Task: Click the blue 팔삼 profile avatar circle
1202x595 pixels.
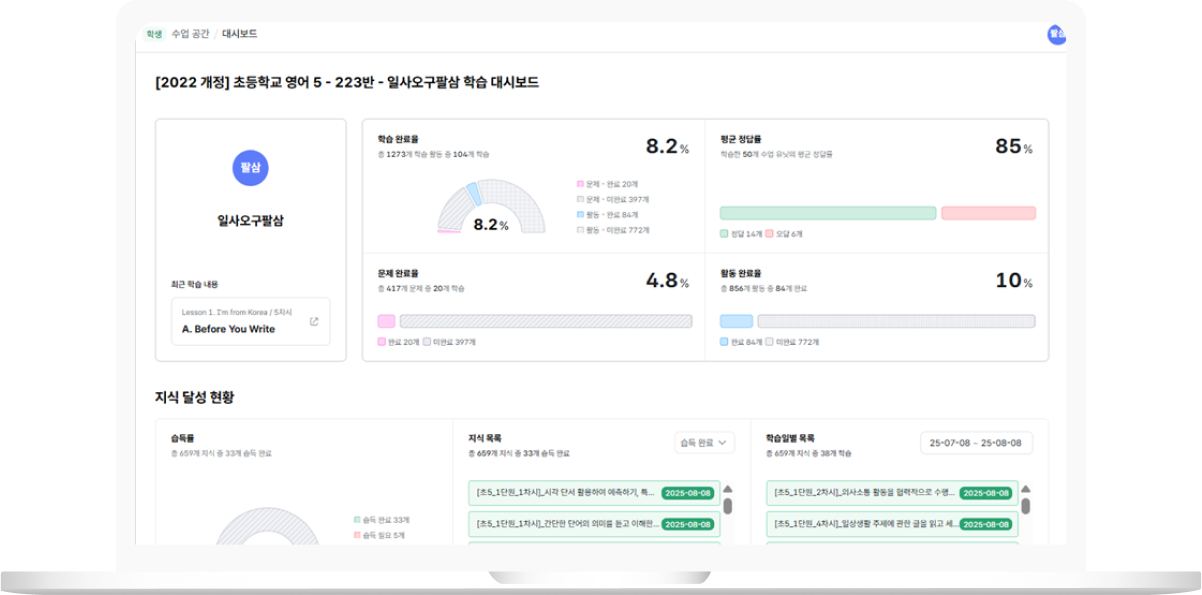Action: [250, 168]
